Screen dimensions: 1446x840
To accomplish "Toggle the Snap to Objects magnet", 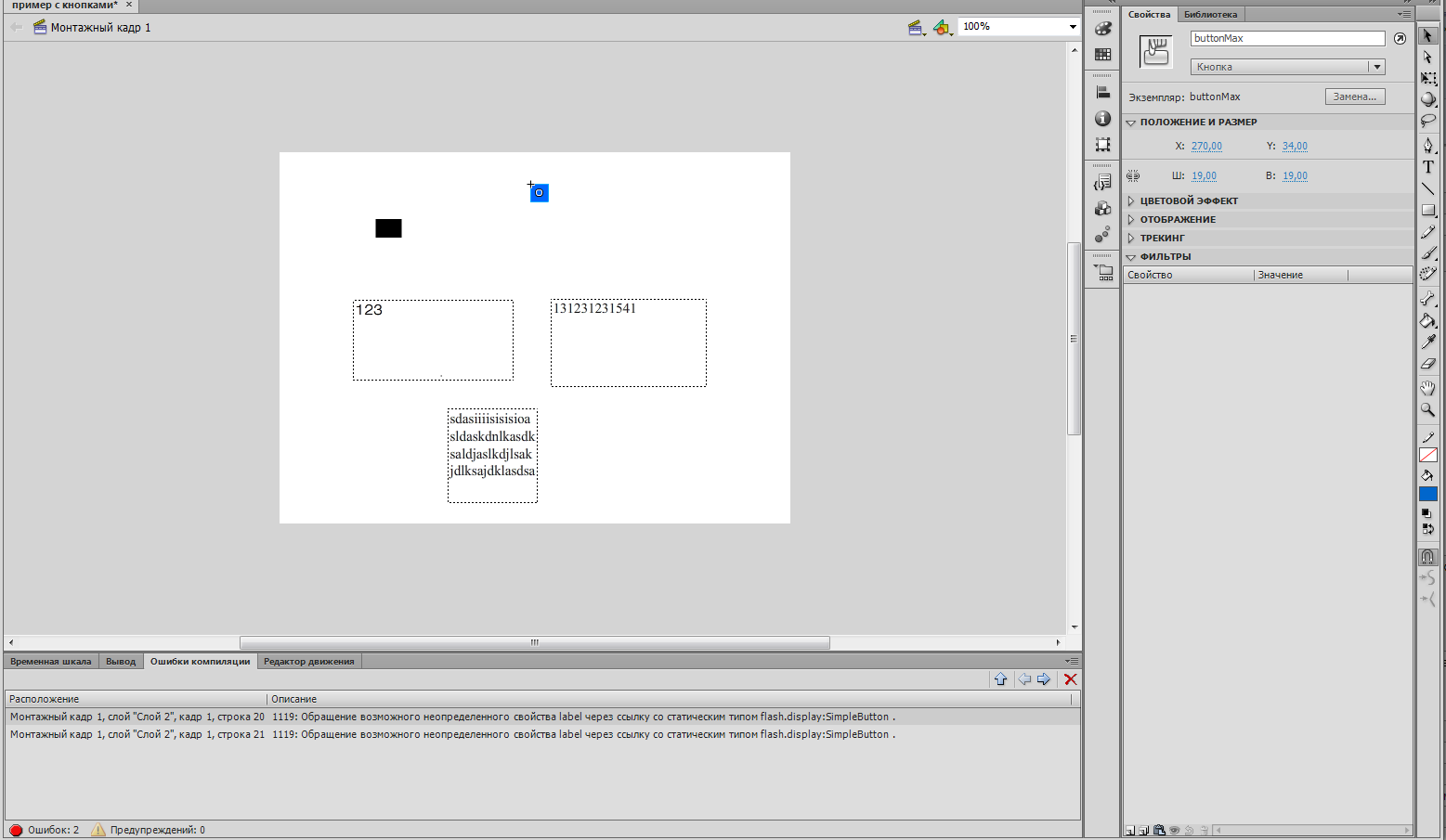I will 1428,557.
